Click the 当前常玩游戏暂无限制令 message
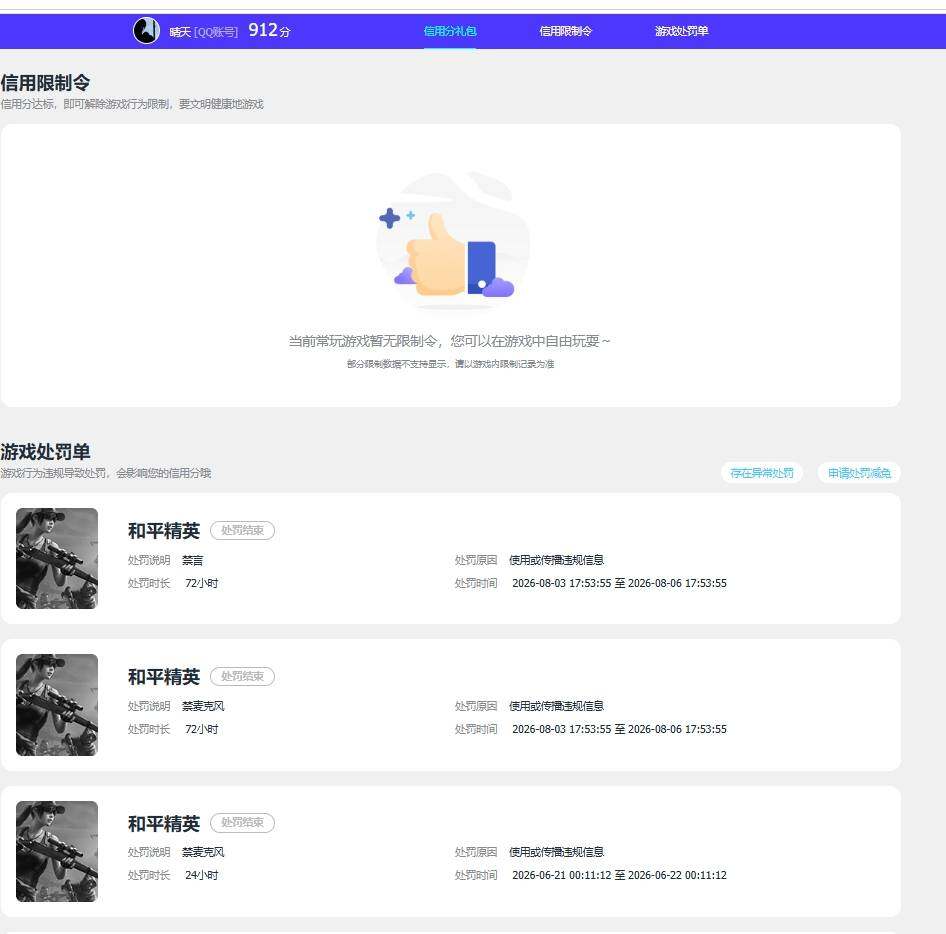The image size is (946, 934). click(449, 342)
